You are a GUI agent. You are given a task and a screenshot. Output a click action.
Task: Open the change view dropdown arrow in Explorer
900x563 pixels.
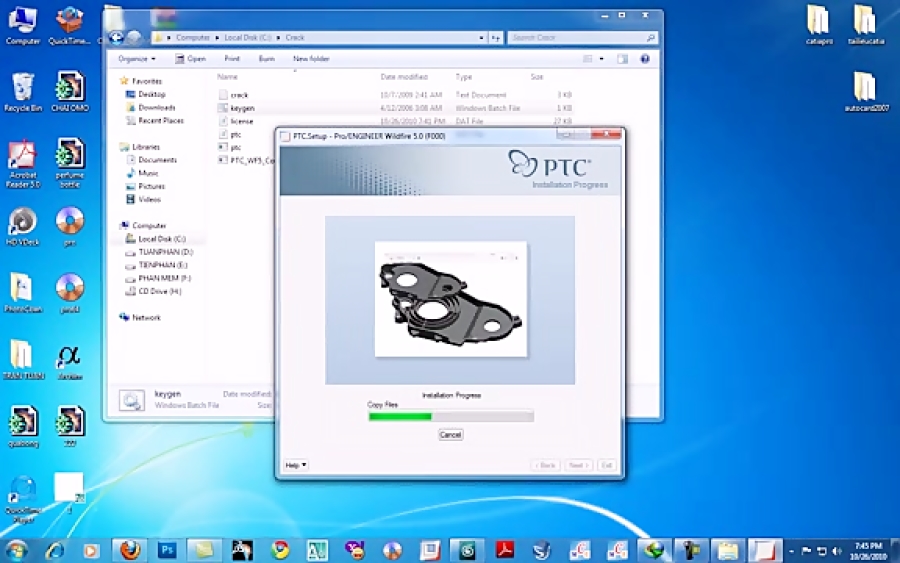602,59
